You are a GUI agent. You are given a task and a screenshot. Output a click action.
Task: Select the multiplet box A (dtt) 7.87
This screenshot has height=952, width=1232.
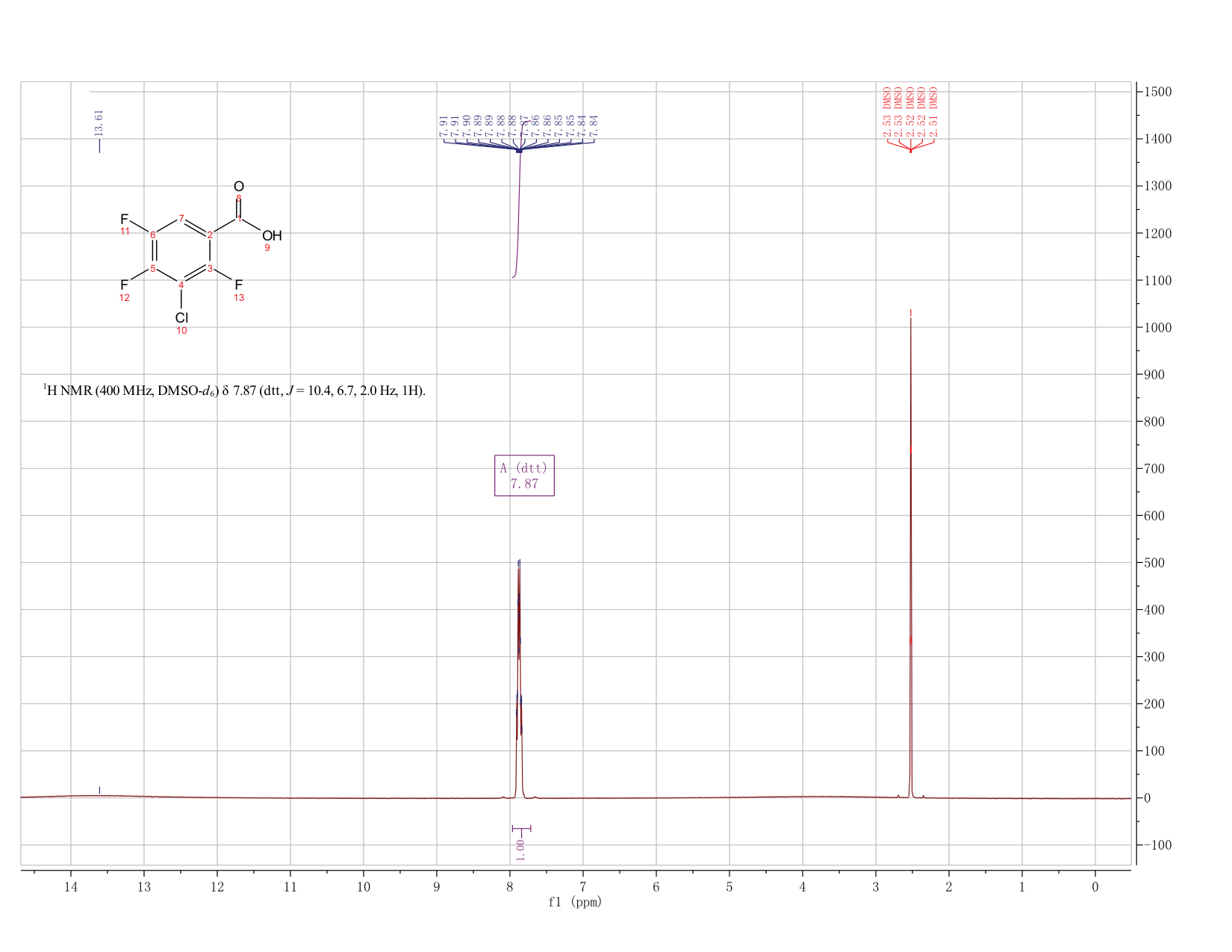[524, 476]
